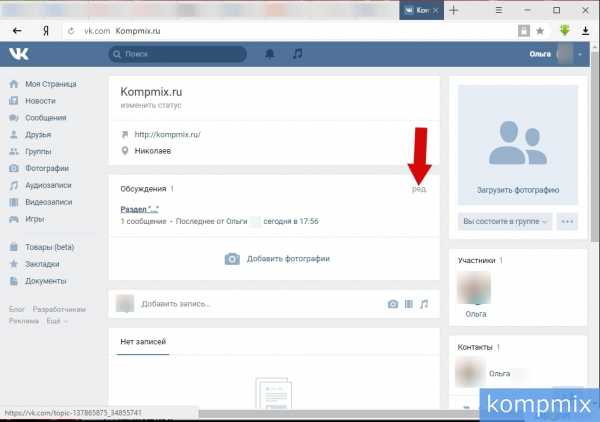Click Ольга member avatar thumbnail
Image resolution: width=600 pixels, height=422 pixels.
tap(474, 288)
